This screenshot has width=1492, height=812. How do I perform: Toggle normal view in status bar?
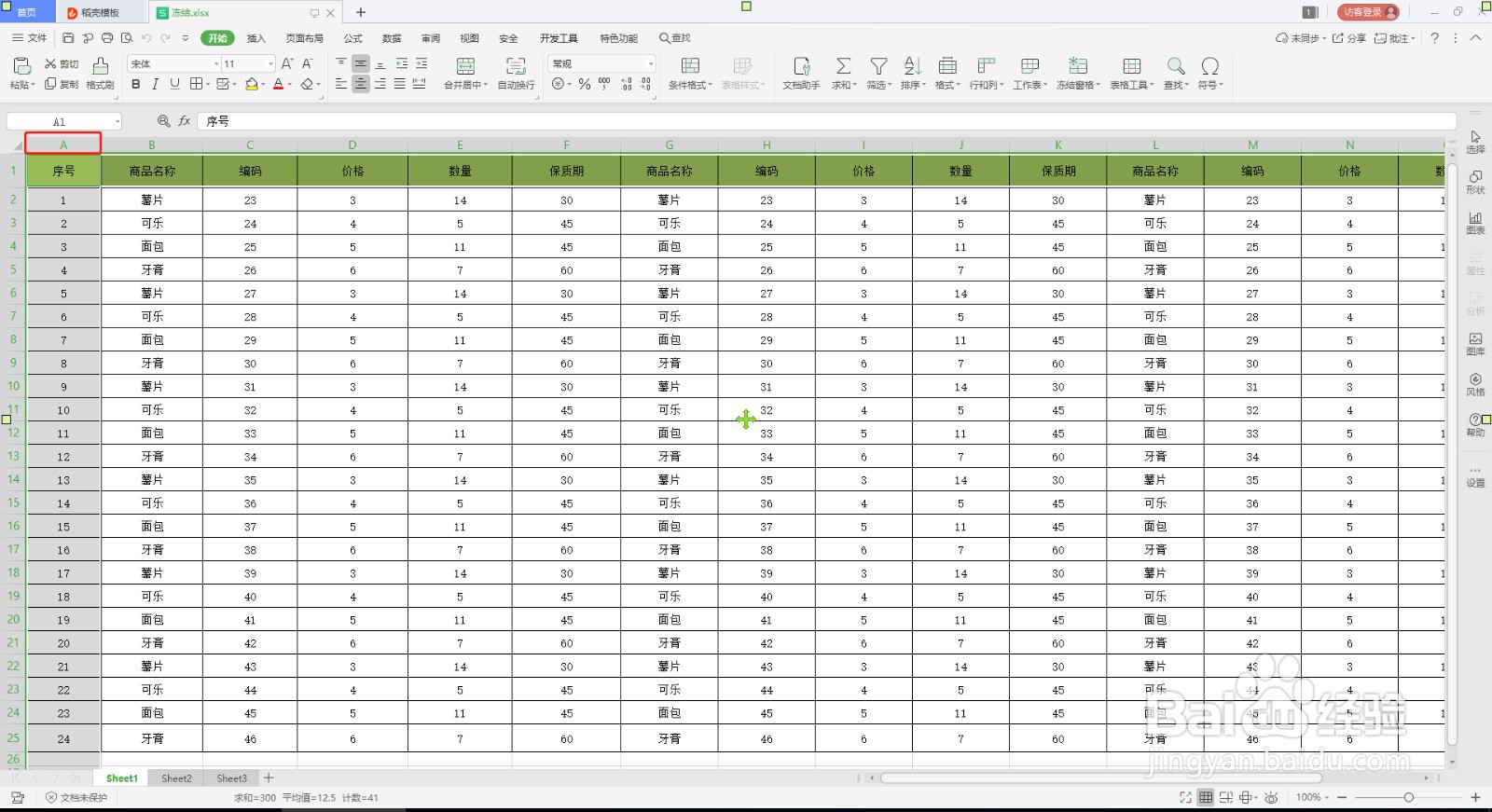click(x=1206, y=797)
